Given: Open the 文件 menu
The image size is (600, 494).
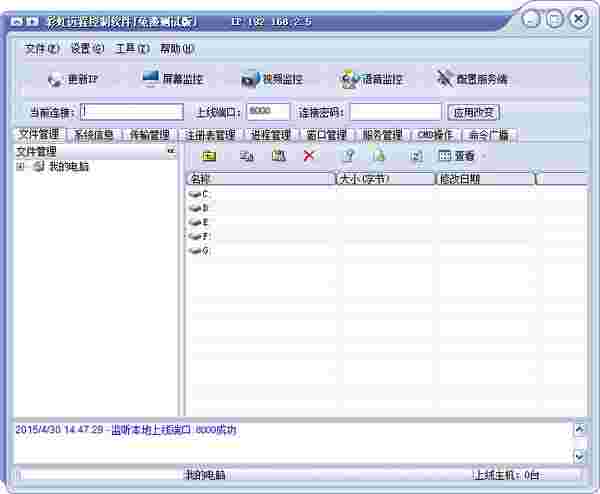Looking at the screenshot, I should (x=42, y=49).
